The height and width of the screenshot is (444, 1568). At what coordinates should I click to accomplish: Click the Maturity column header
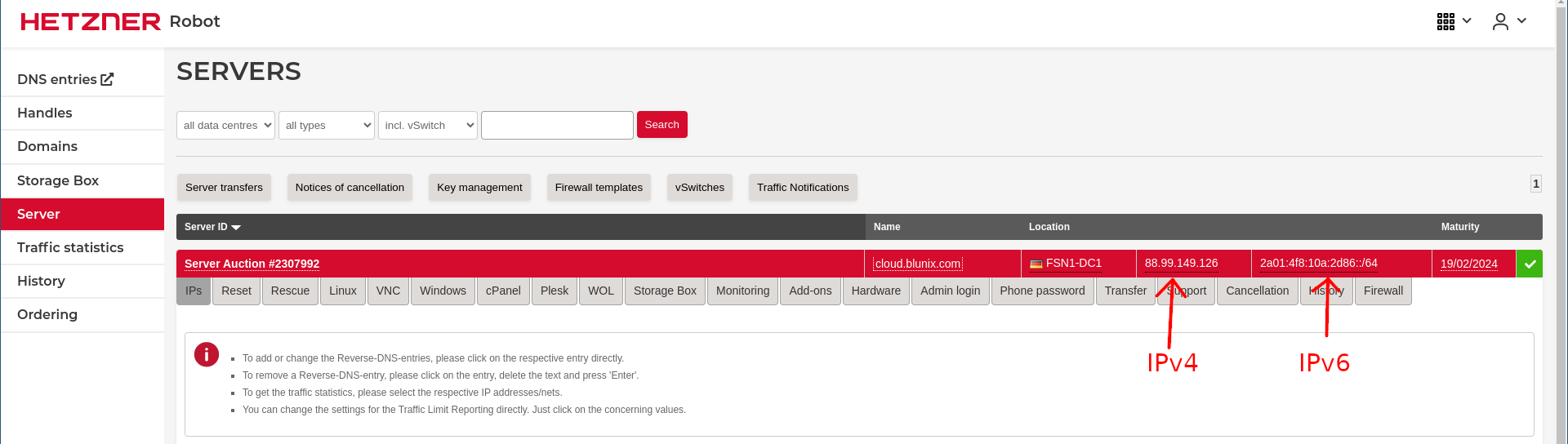(x=1459, y=227)
